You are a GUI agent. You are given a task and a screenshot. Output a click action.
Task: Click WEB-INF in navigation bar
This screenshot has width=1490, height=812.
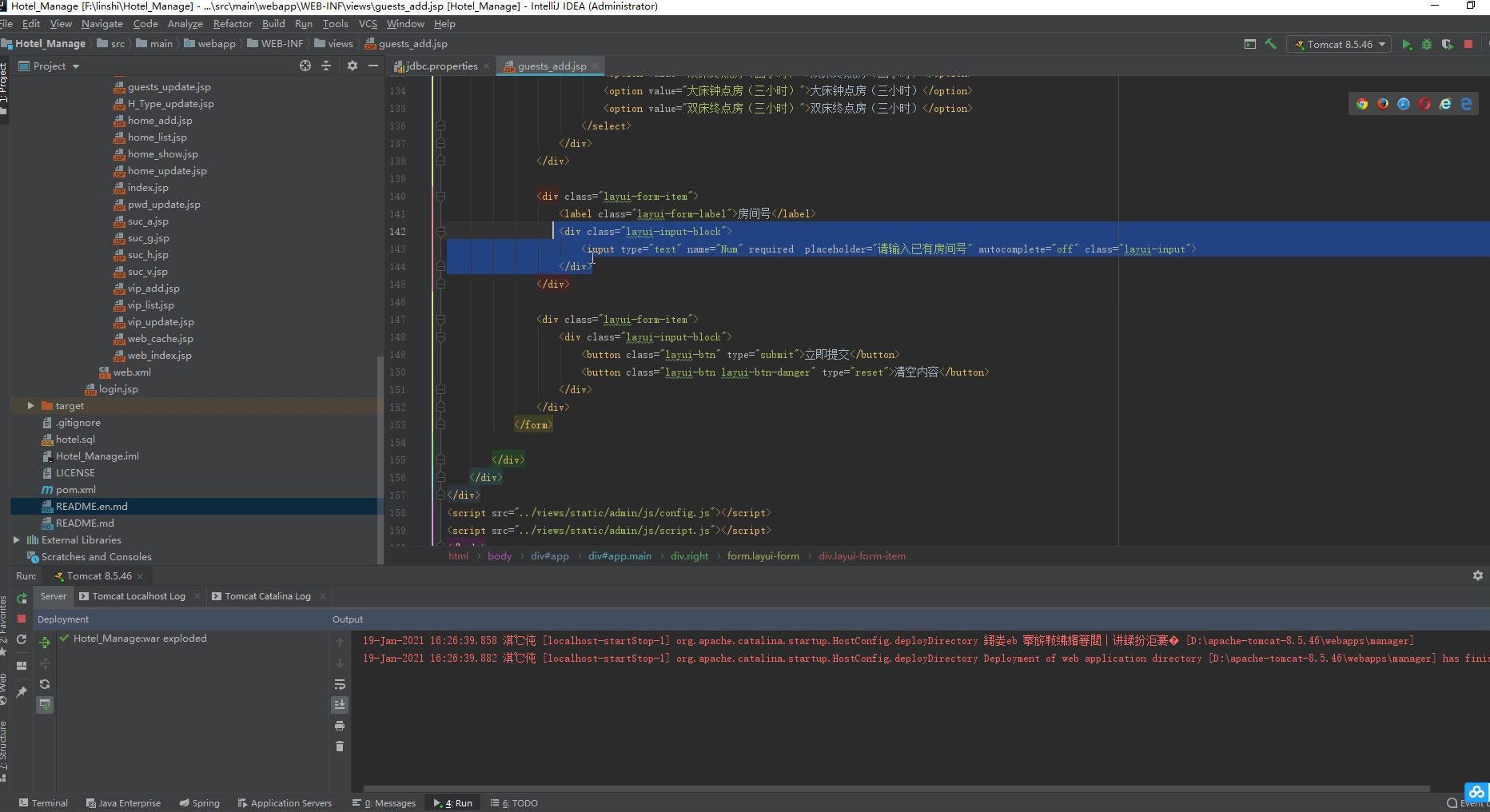pos(275,44)
